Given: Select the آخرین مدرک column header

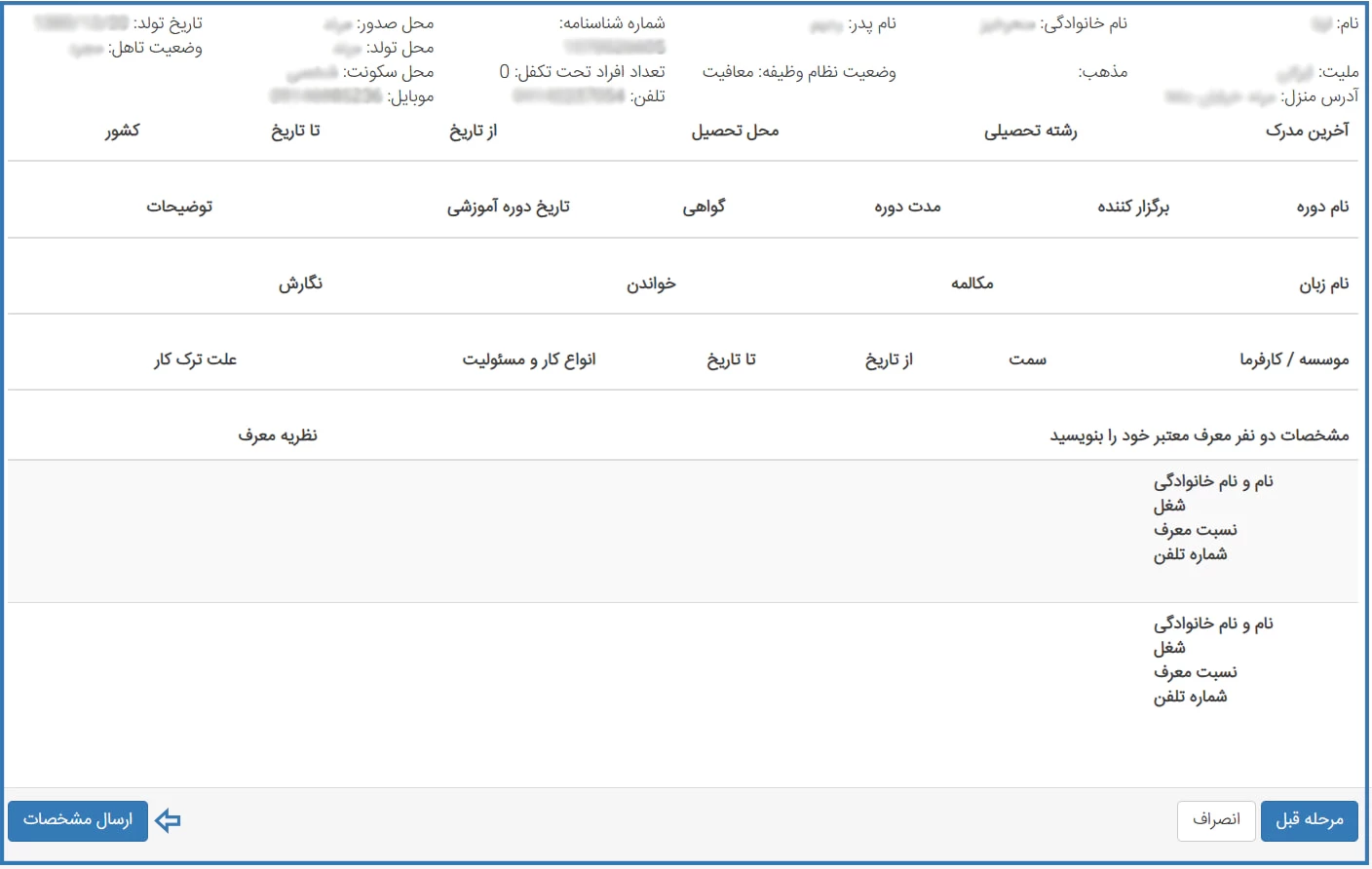Looking at the screenshot, I should coord(1307,131).
